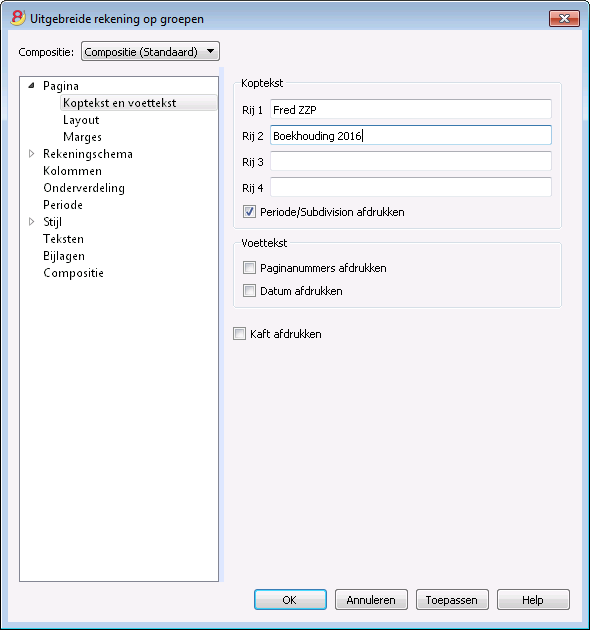Click the Toepassen button
The width and height of the screenshot is (590, 630).
coord(452,599)
